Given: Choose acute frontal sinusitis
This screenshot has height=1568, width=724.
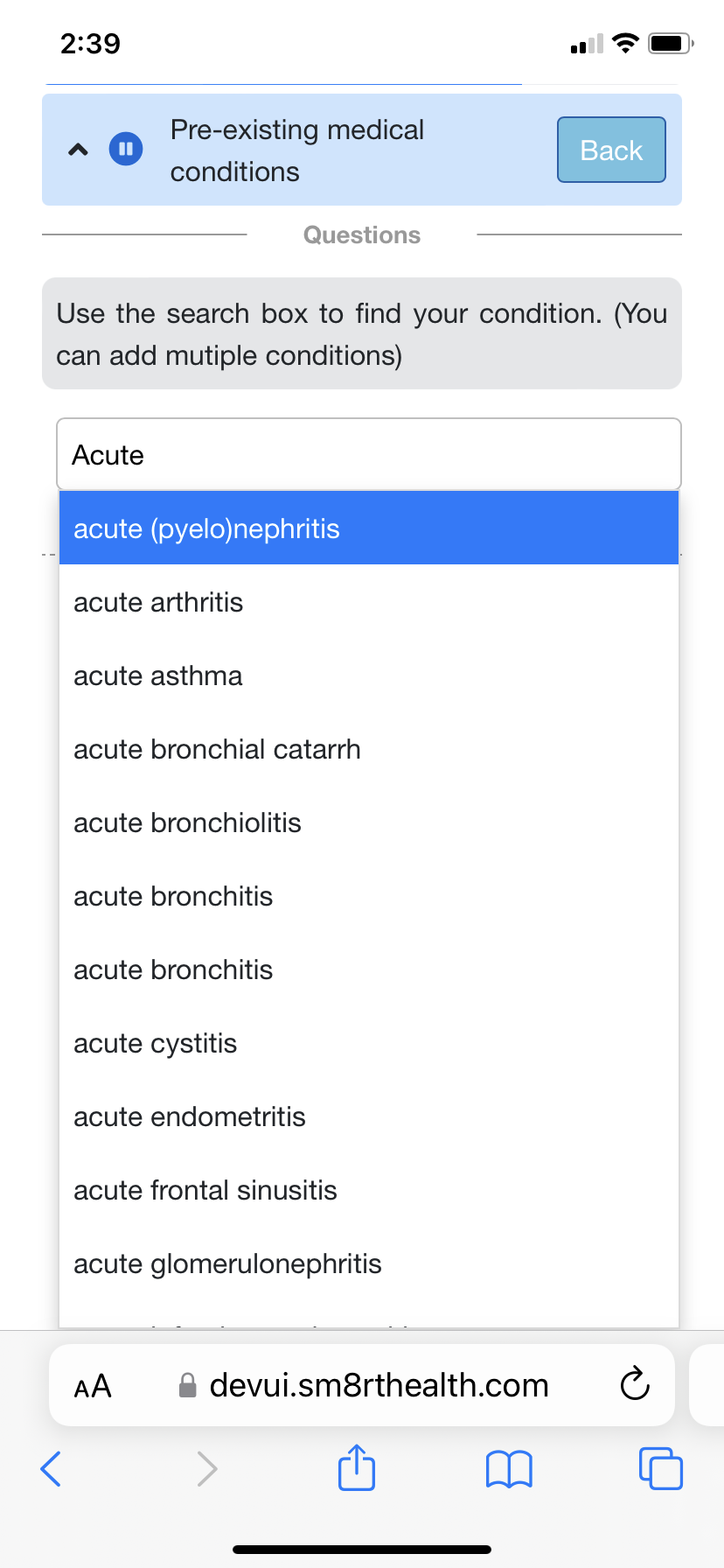Looking at the screenshot, I should [x=368, y=1190].
